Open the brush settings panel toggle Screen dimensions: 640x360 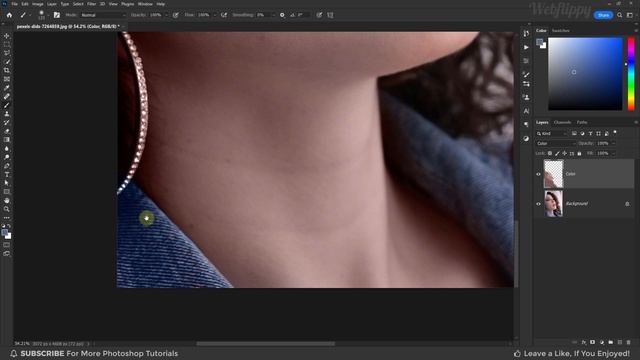tap(57, 15)
